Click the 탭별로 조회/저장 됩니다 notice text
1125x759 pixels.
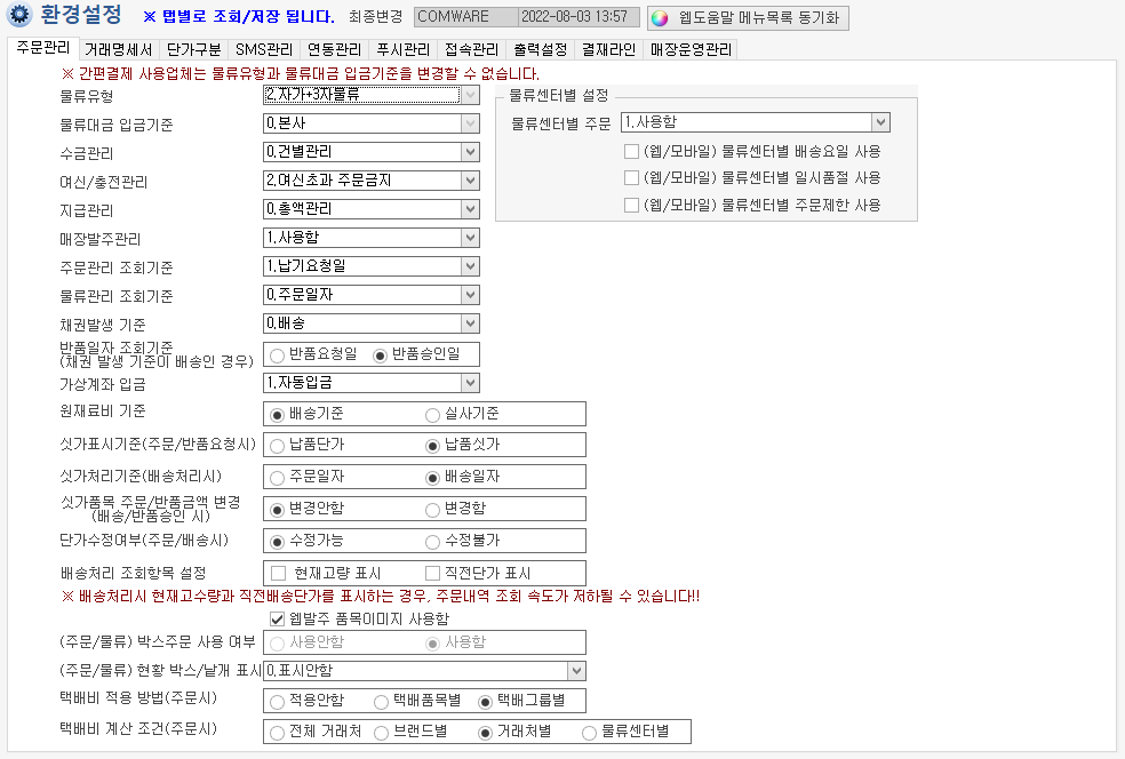pos(238,16)
